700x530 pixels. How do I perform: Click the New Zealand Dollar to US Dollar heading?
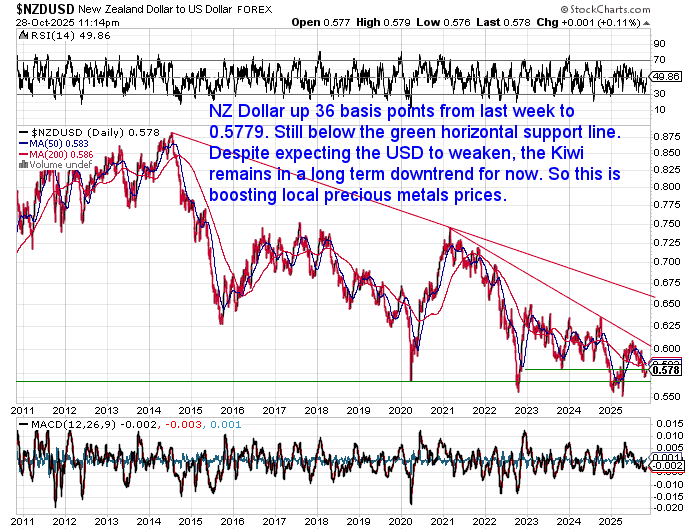pyautogui.click(x=155, y=9)
